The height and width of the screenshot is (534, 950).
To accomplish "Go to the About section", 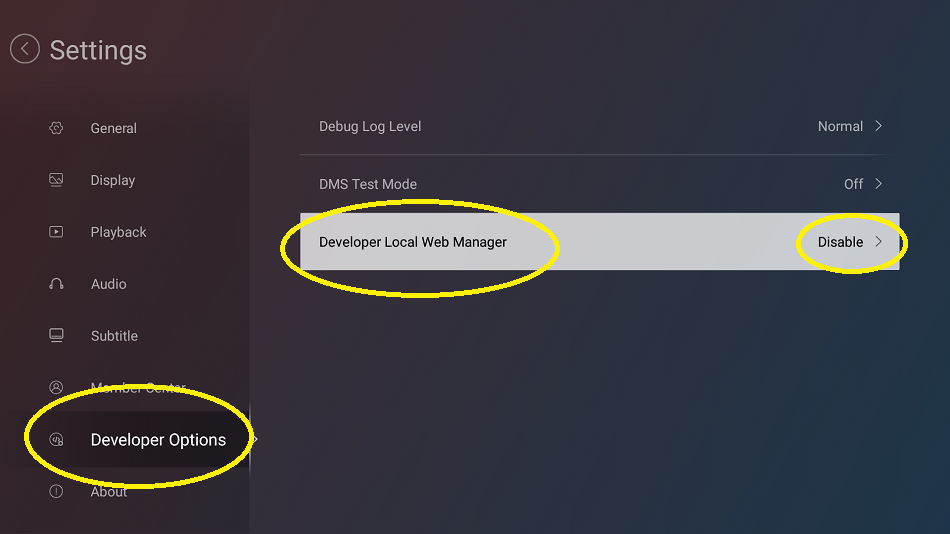I will click(x=109, y=492).
